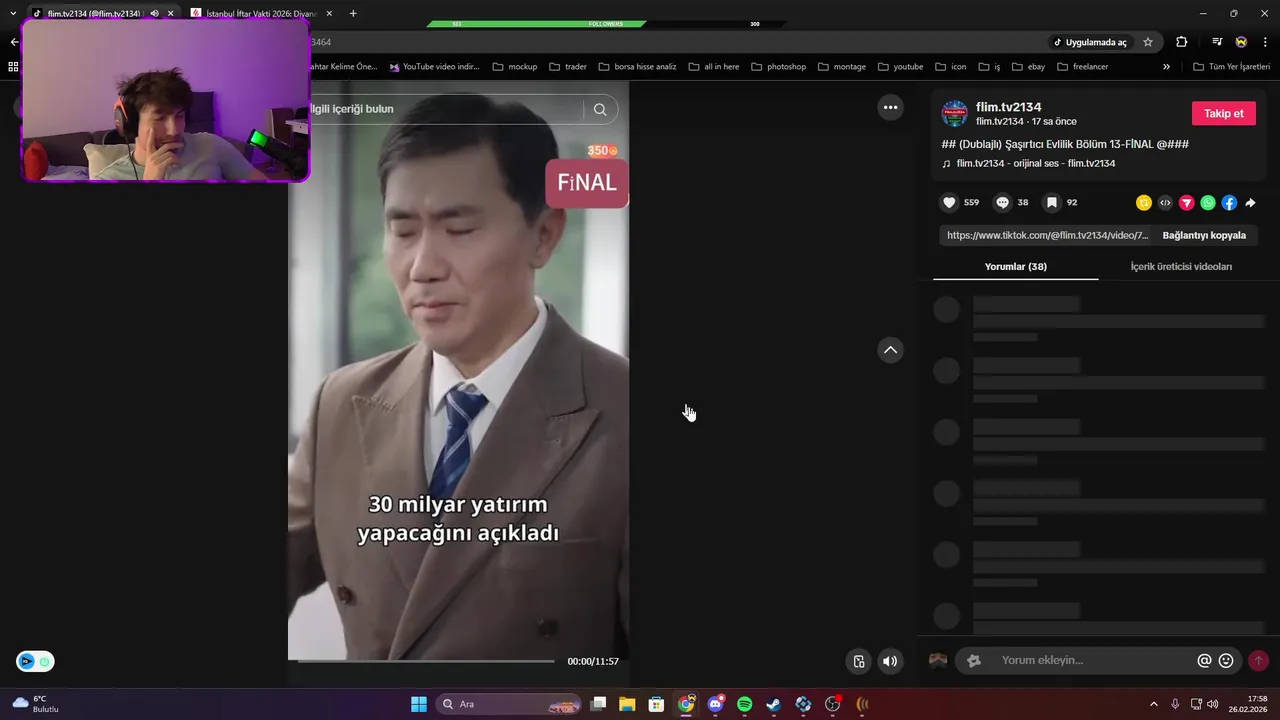Open a new browser tab with the plus

(x=353, y=14)
